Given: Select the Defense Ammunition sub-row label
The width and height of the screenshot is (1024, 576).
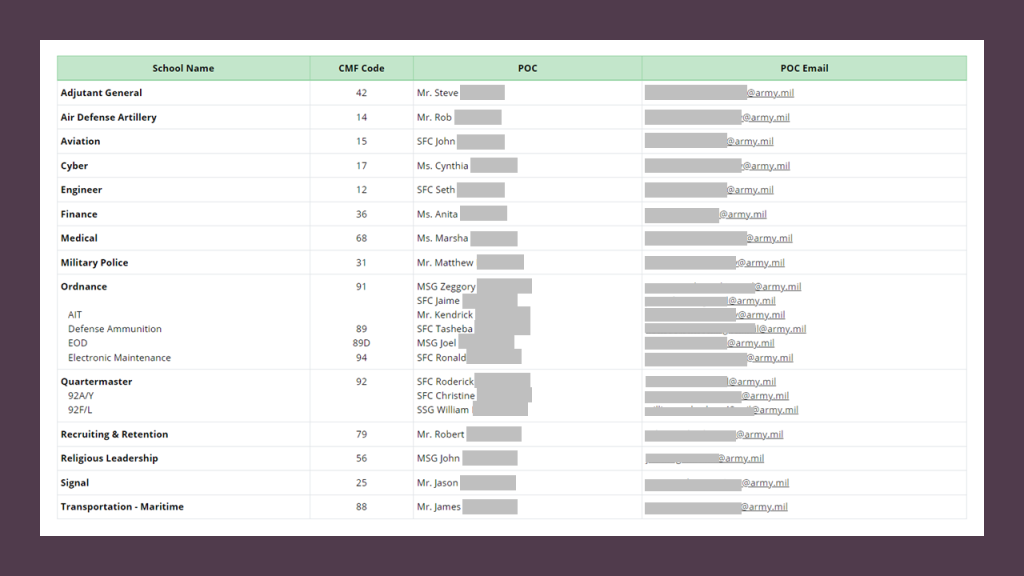Looking at the screenshot, I should pyautogui.click(x=114, y=329).
